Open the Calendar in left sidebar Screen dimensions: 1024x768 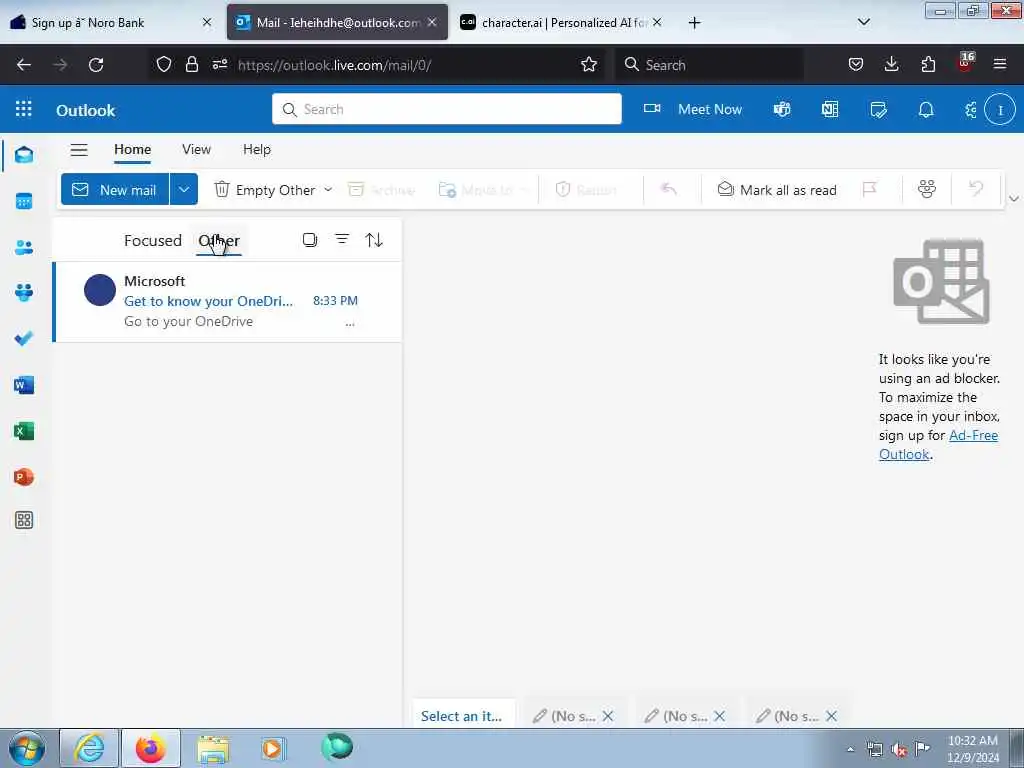24,201
